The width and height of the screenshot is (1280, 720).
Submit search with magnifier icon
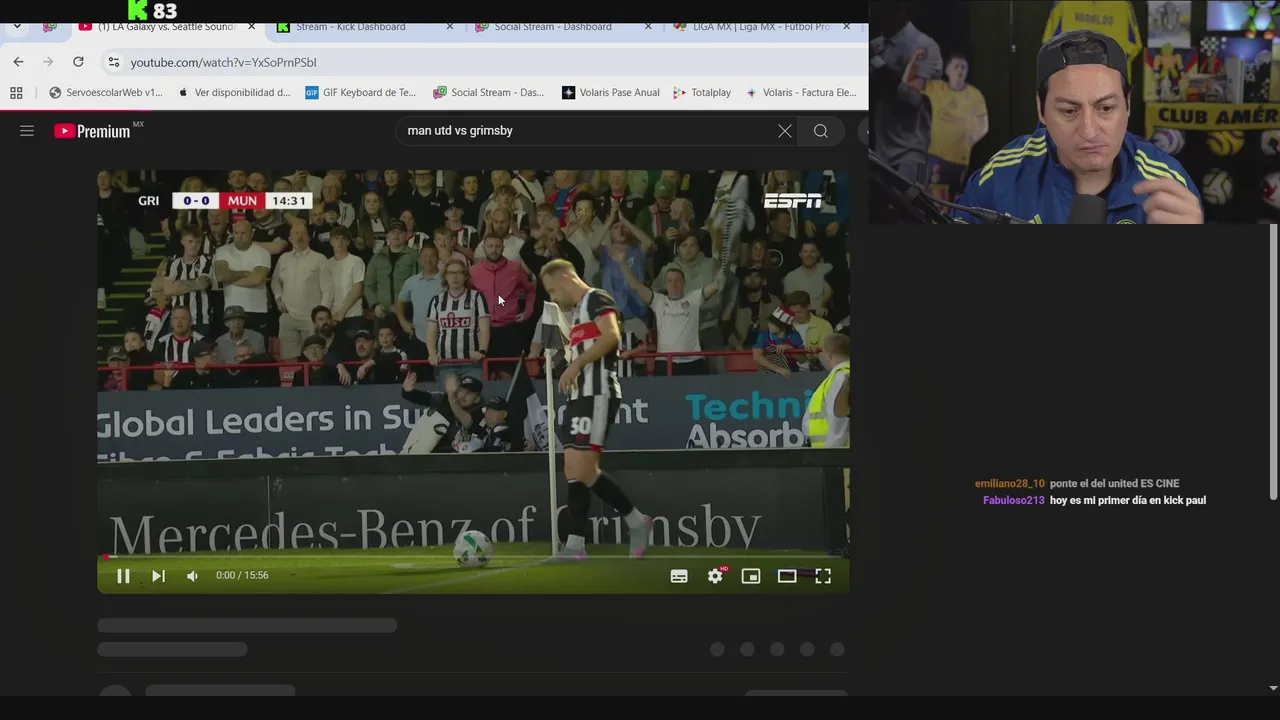point(821,131)
